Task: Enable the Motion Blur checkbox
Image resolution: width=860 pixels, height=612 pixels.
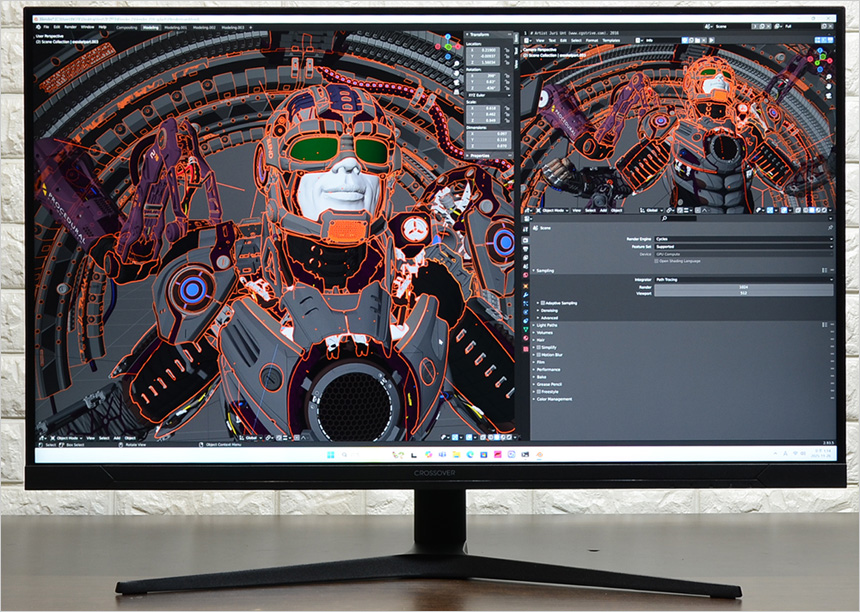Action: click(x=538, y=354)
